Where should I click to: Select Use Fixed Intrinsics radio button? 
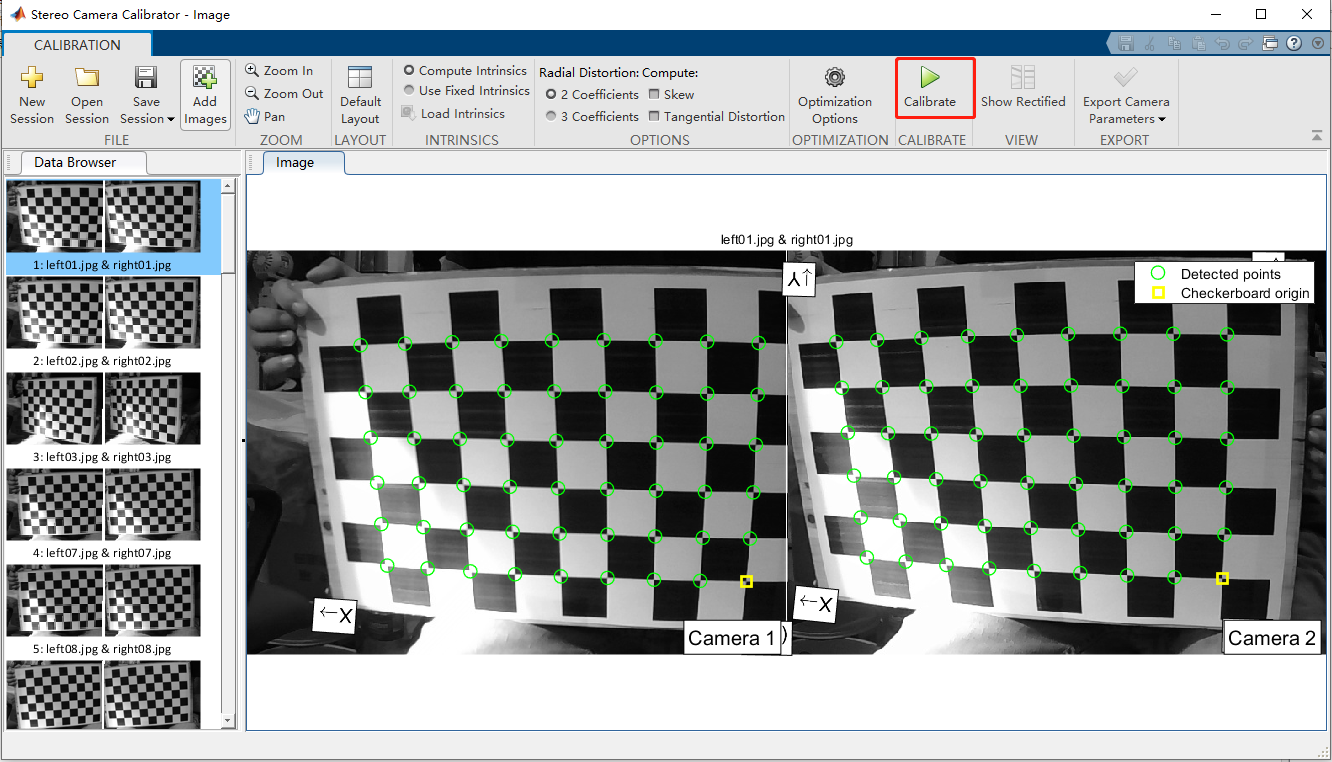click(409, 90)
